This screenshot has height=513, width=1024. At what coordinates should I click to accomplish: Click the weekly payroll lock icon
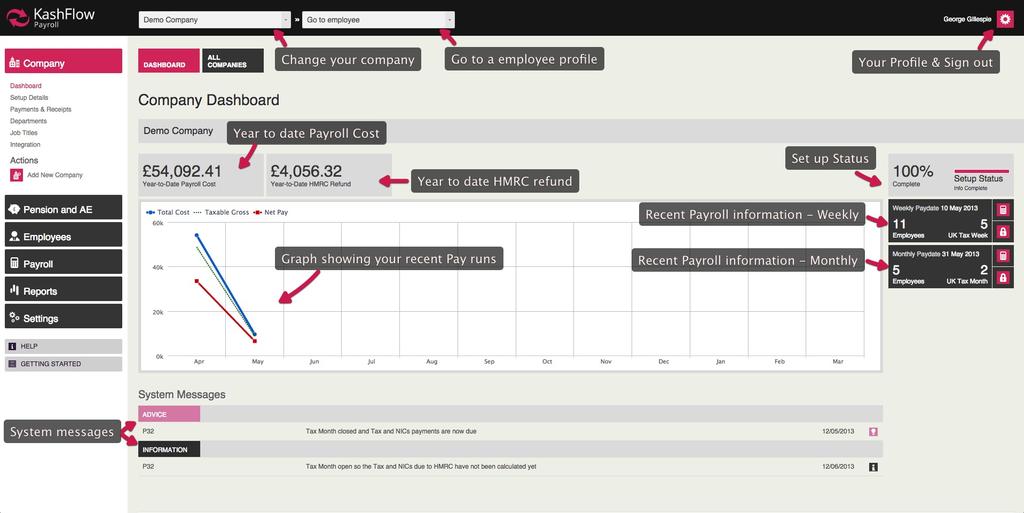[x=1003, y=231]
